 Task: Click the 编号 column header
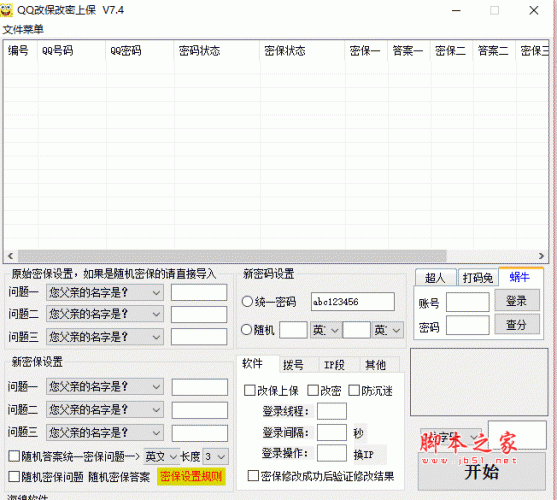[20, 51]
